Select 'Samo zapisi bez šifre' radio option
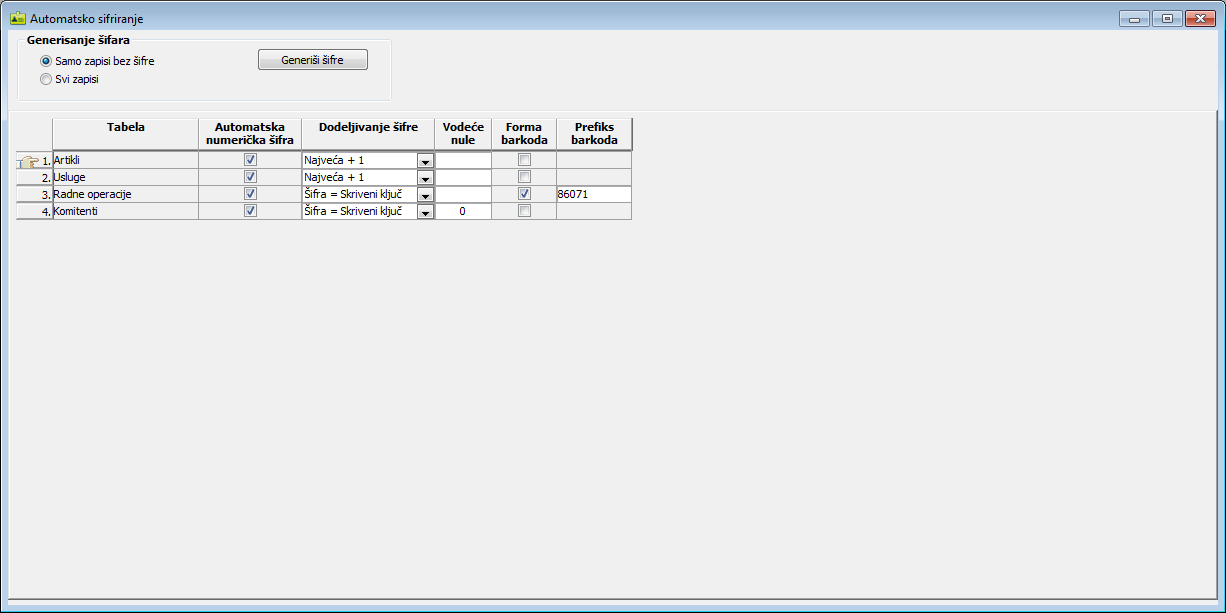 tap(45, 61)
